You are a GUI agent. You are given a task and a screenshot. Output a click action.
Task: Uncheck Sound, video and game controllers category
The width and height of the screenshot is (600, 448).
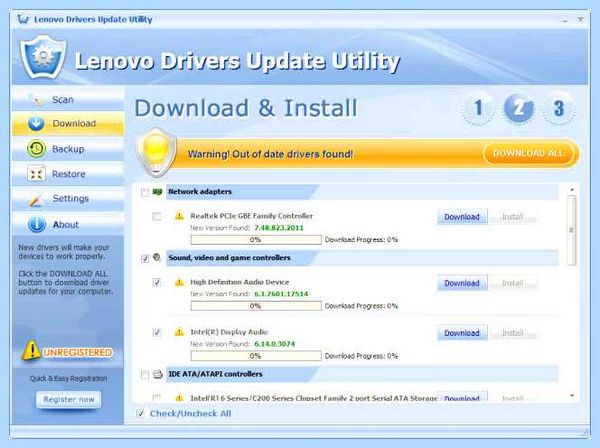(x=145, y=259)
